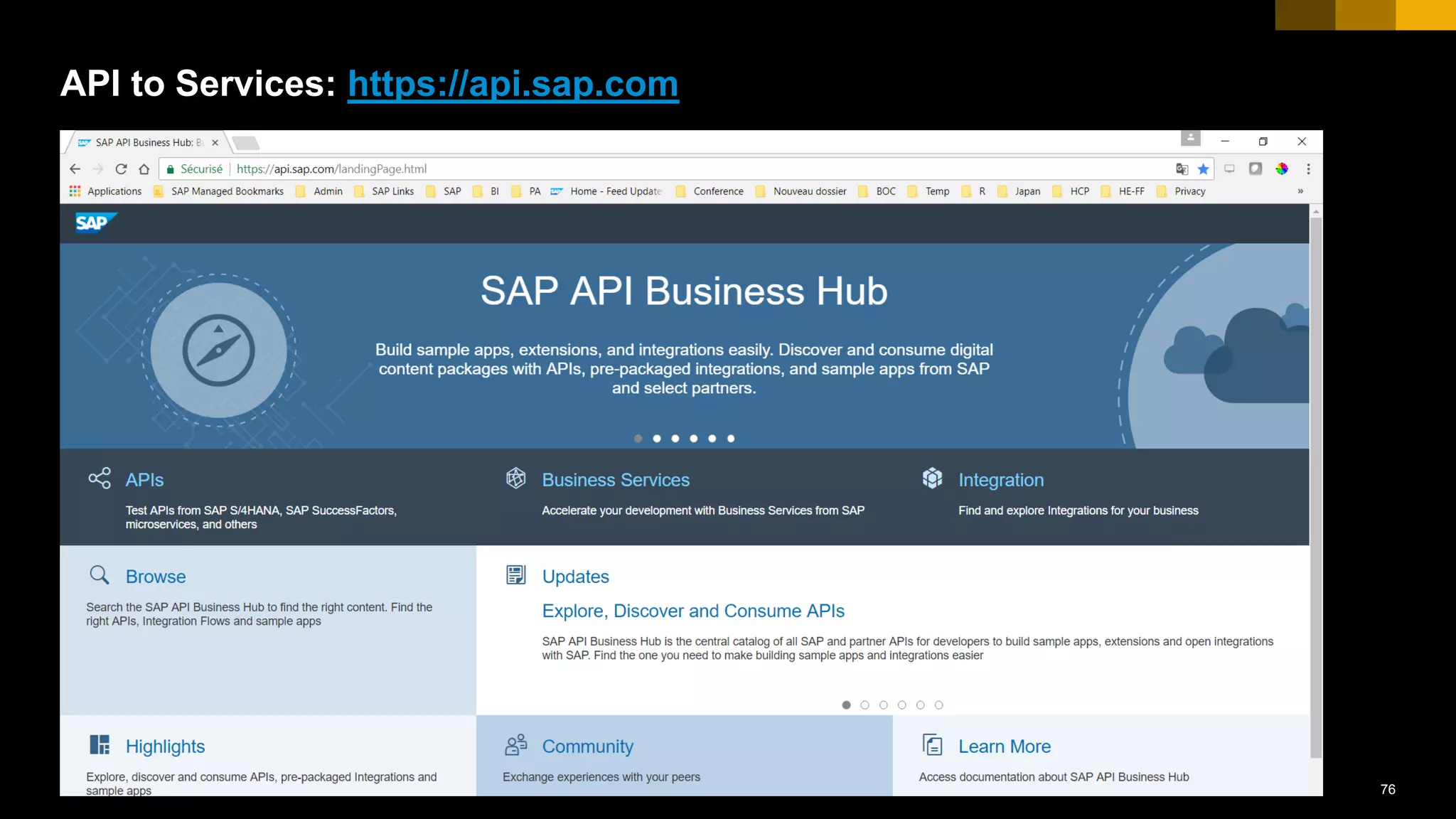Expand the bookmarks overflow chevron

point(1300,191)
